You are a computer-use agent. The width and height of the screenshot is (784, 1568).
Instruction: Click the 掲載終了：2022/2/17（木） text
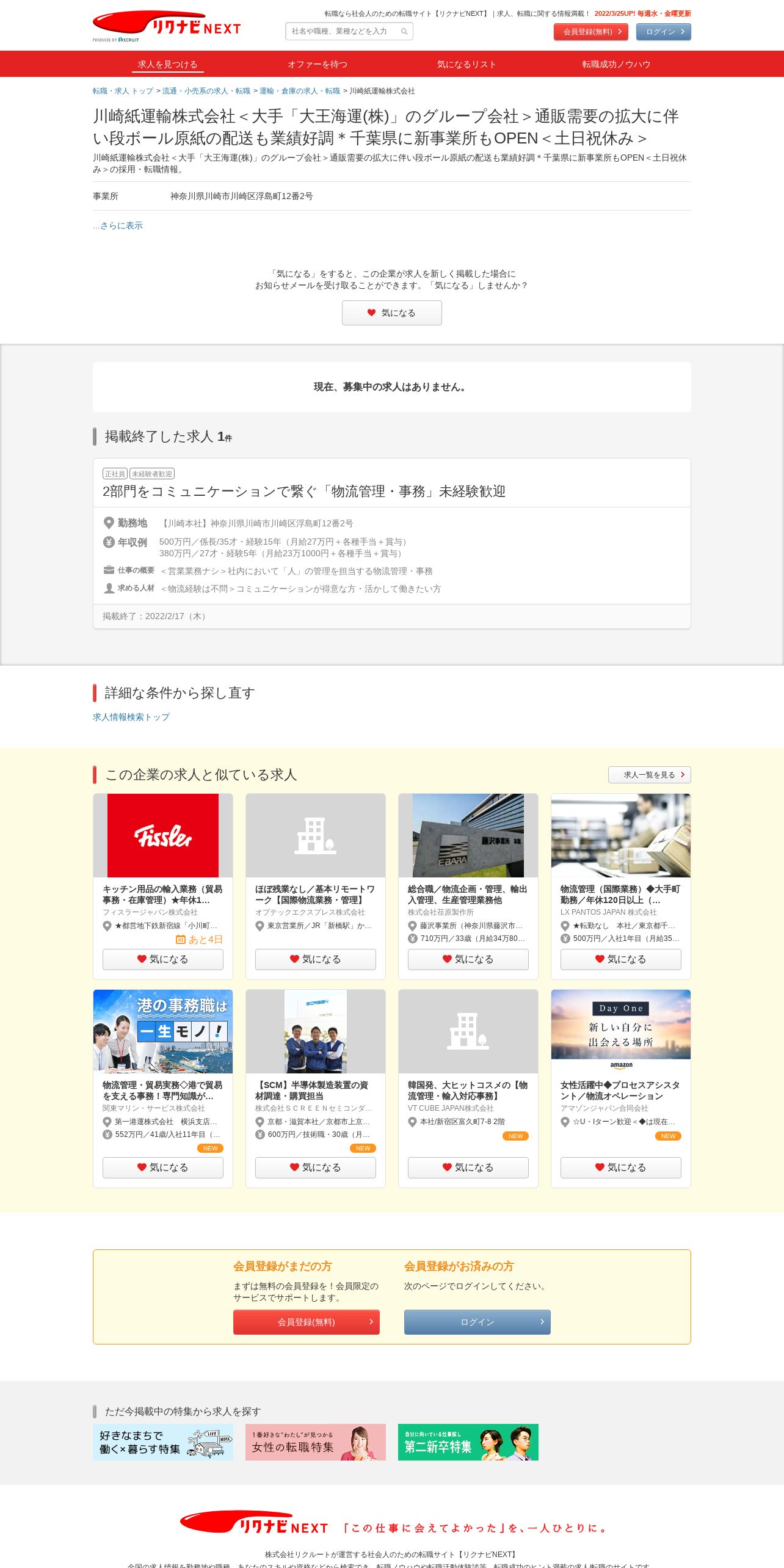point(156,617)
